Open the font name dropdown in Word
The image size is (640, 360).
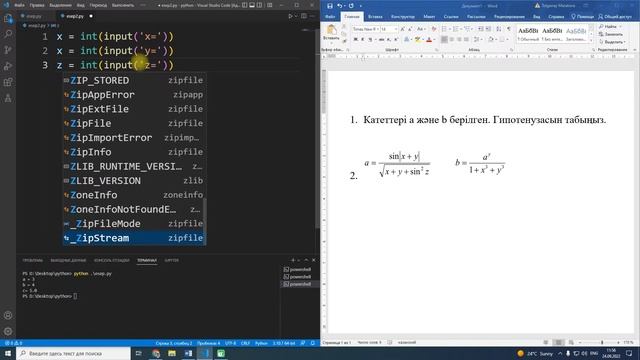[378, 29]
